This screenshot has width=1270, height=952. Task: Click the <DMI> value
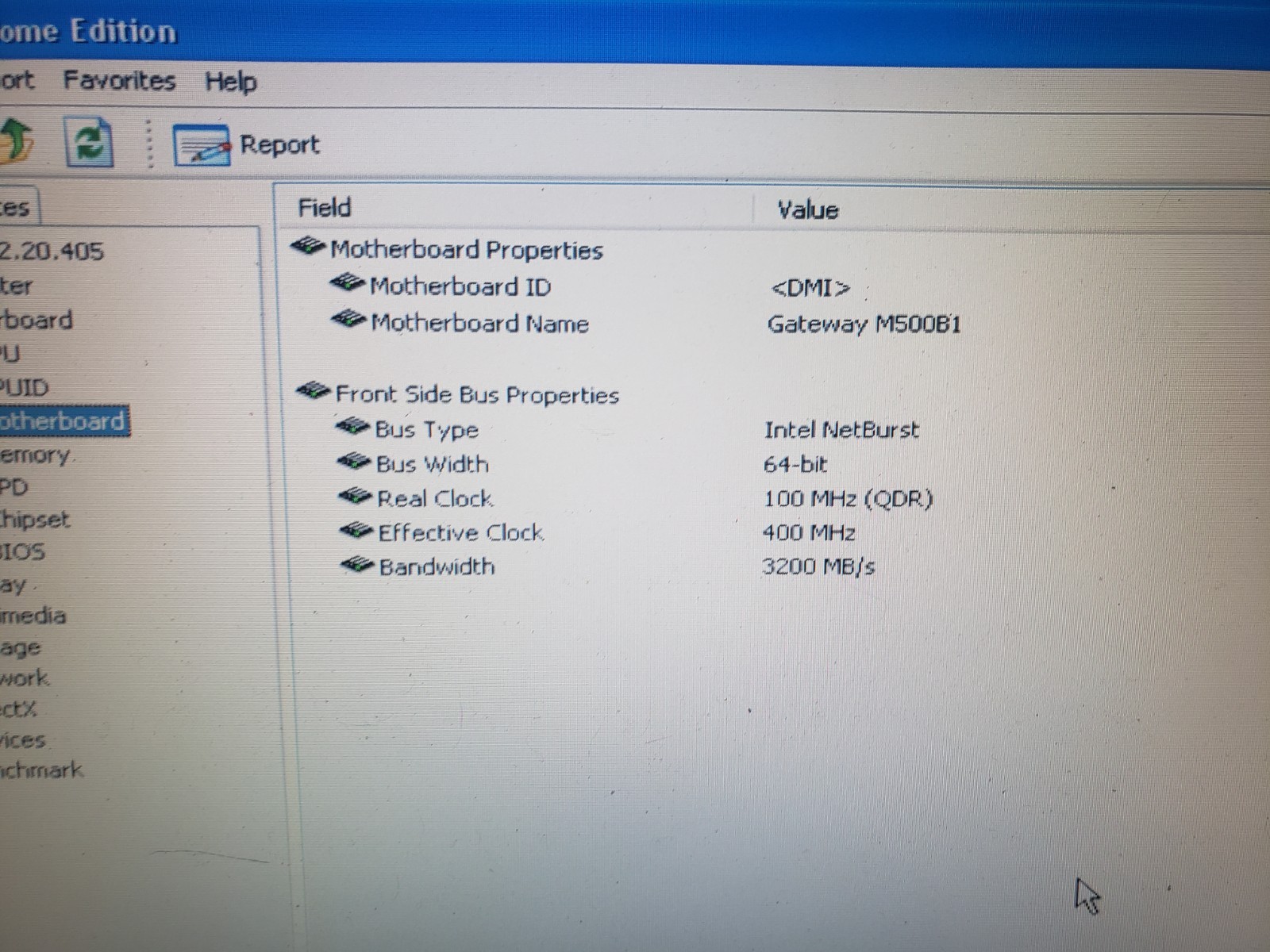(x=810, y=288)
